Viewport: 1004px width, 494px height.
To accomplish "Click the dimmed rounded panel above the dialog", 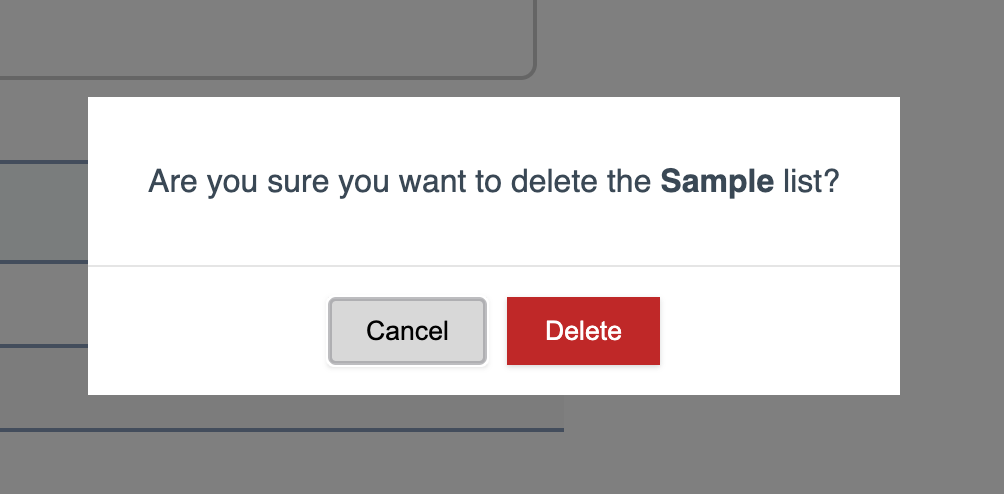I will [x=267, y=38].
